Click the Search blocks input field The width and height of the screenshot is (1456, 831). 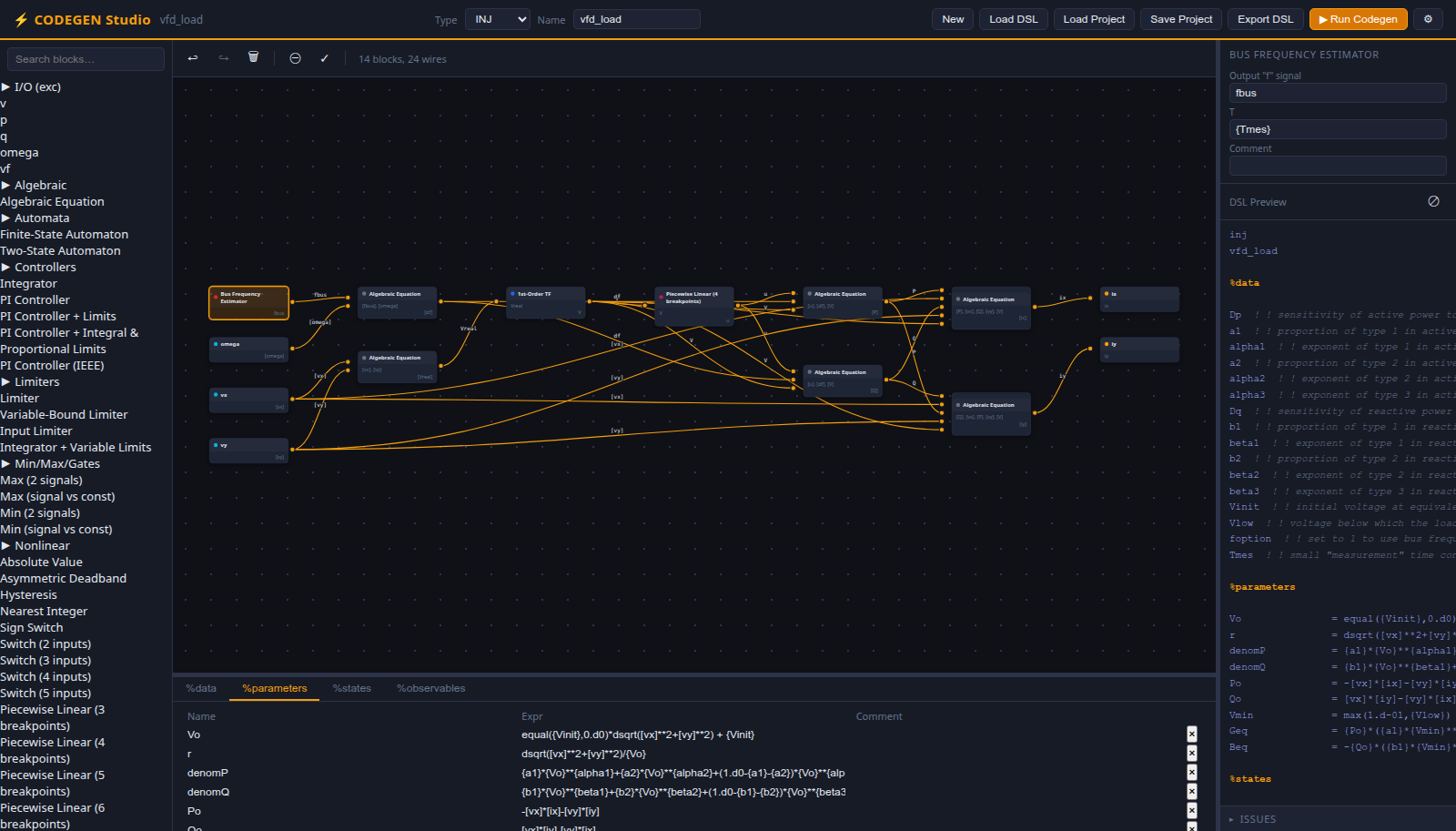point(86,59)
